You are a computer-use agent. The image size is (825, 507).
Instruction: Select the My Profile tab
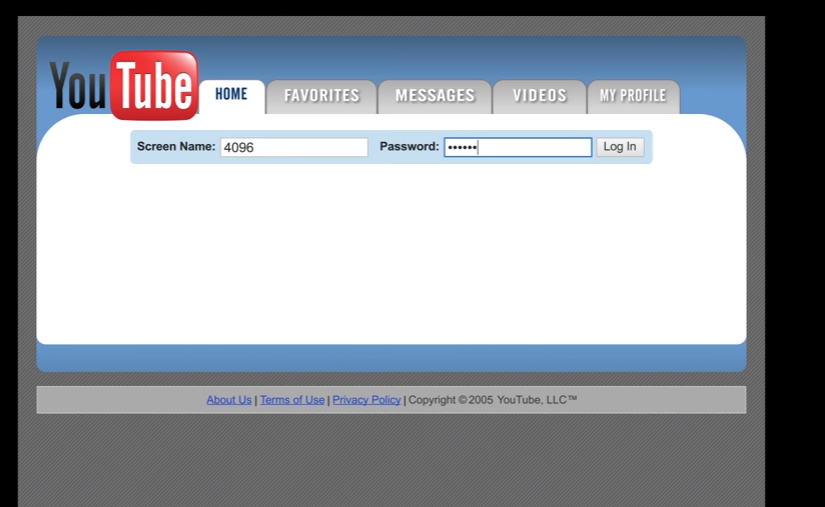(633, 96)
